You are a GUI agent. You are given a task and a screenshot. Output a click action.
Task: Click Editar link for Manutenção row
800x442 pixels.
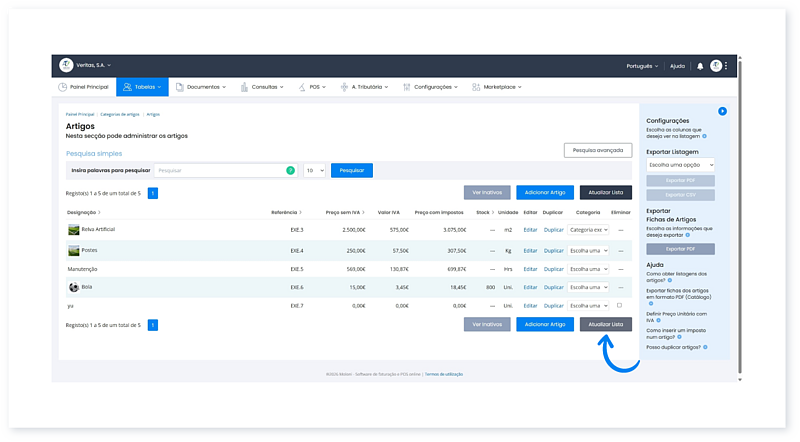click(x=530, y=268)
